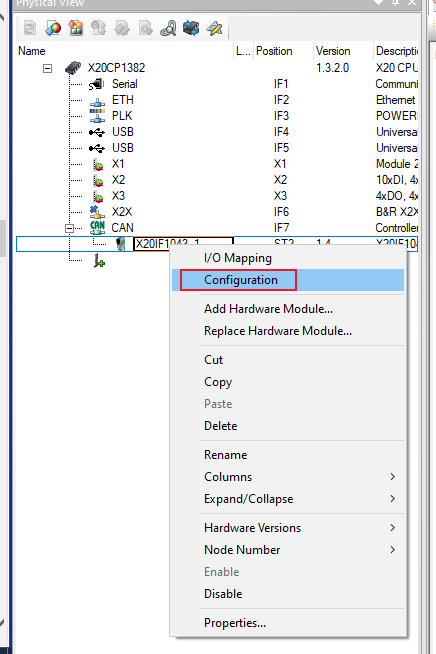
Task: Select Add Hardware Module...
Action: [268, 309]
